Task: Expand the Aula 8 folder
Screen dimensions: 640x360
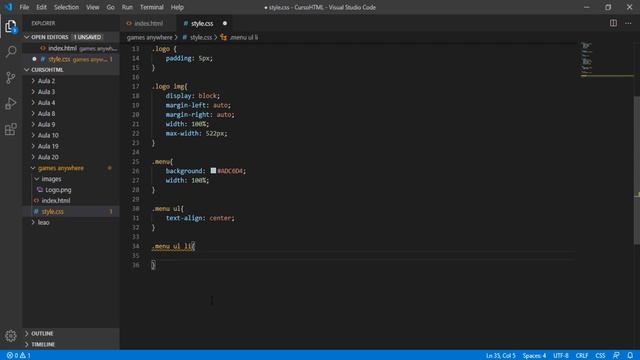Action: pos(71,113)
